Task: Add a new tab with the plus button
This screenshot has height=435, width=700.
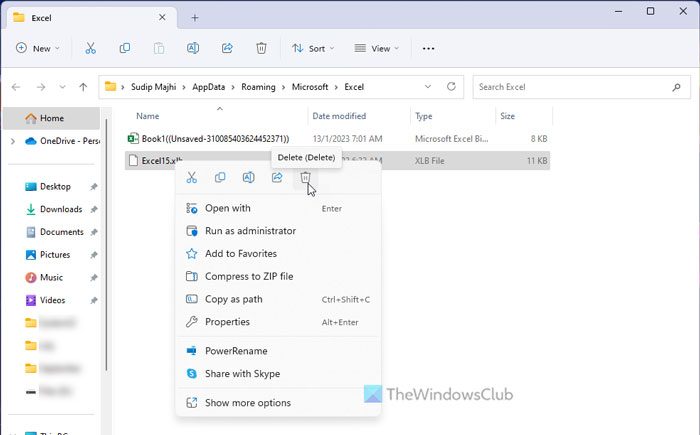Action: coord(195,18)
